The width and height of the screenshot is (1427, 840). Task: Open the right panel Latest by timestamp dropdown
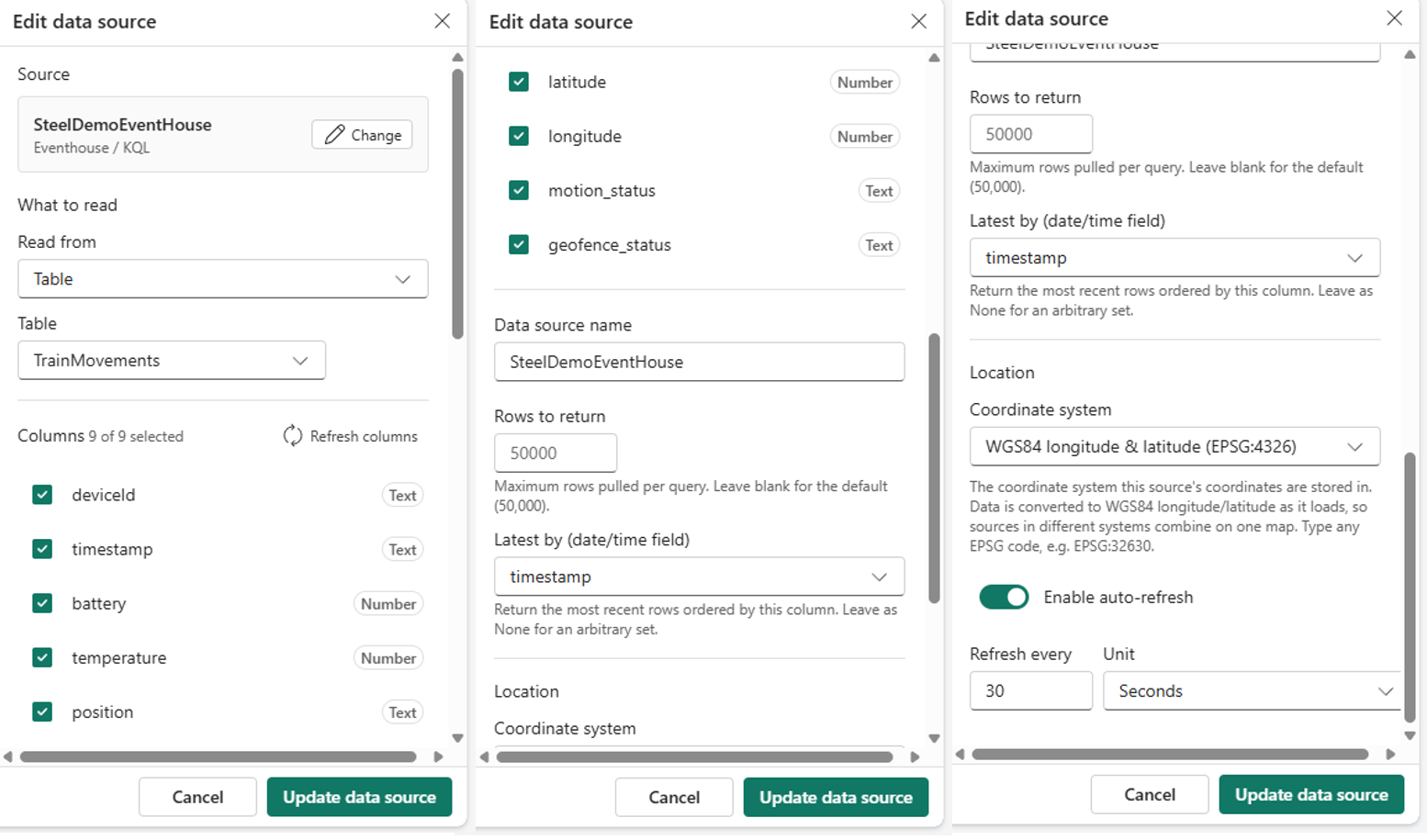1174,258
